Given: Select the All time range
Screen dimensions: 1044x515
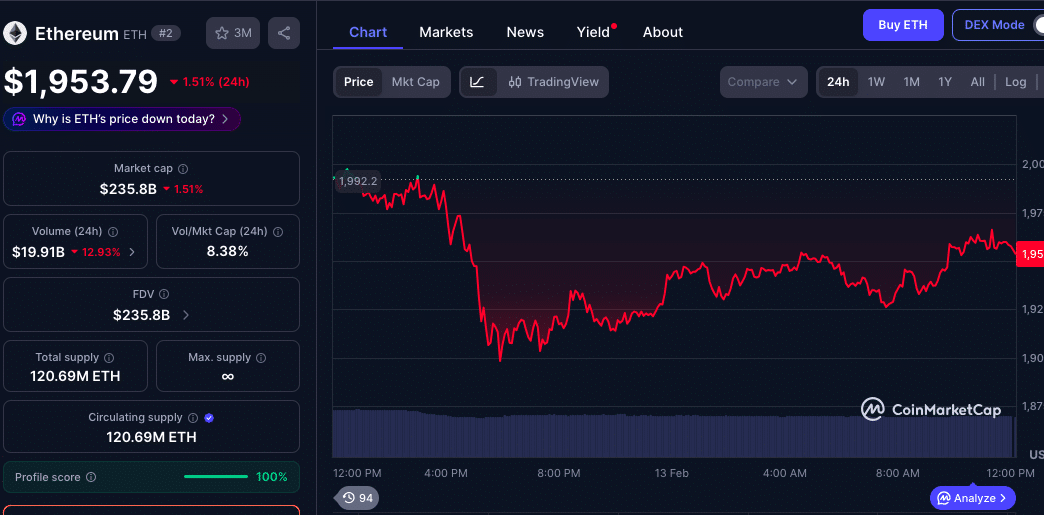Looking at the screenshot, I should pos(977,82).
